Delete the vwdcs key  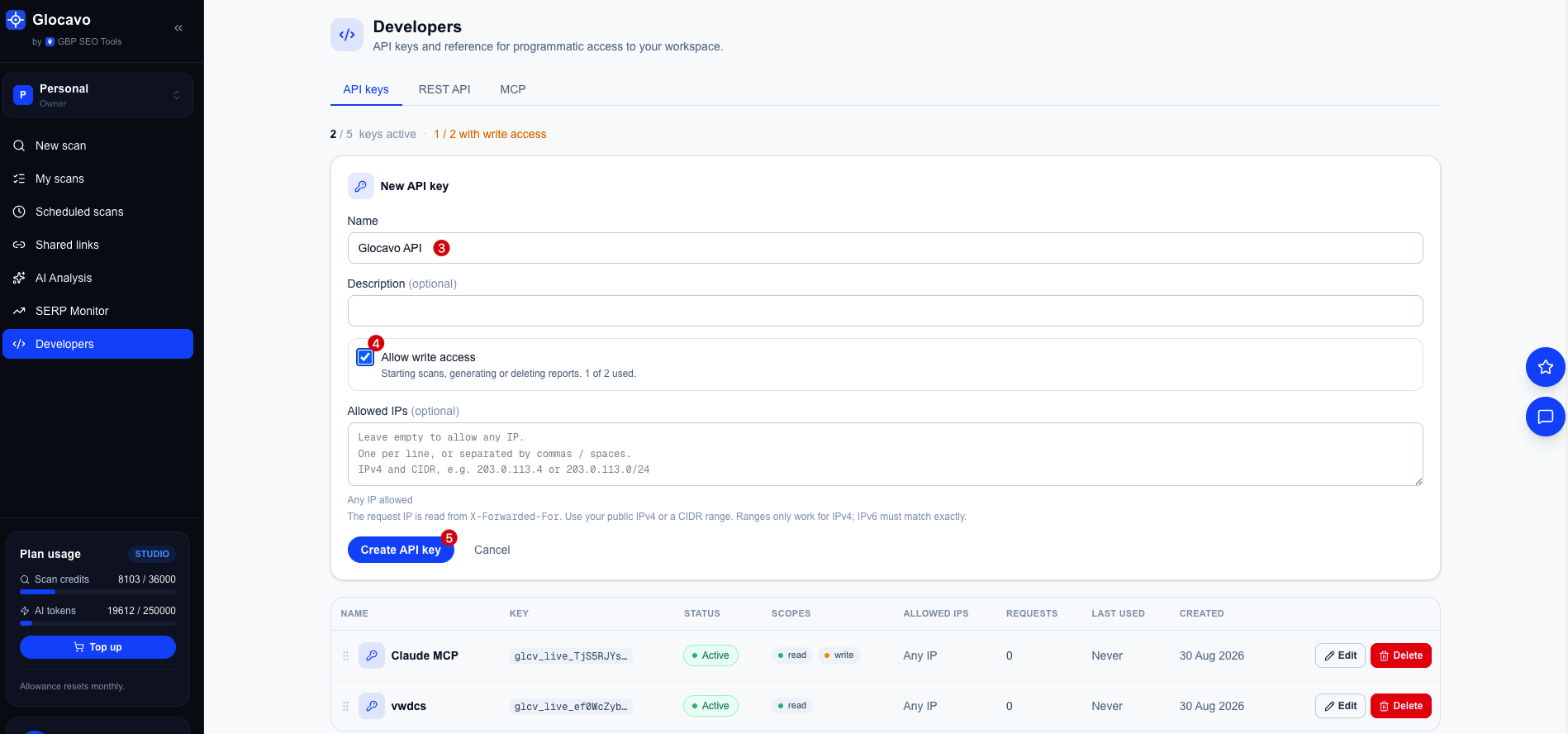click(x=1401, y=706)
